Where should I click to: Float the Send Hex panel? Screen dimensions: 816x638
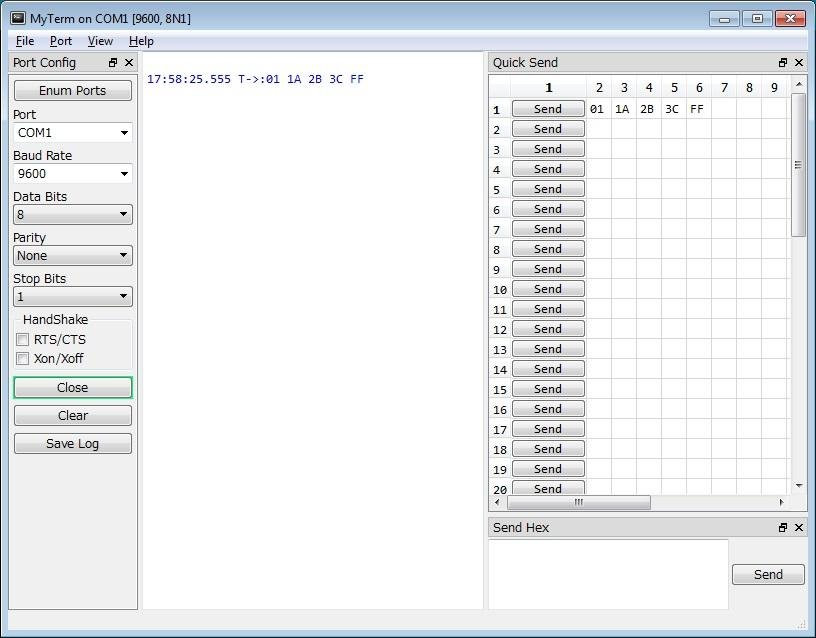click(783, 528)
